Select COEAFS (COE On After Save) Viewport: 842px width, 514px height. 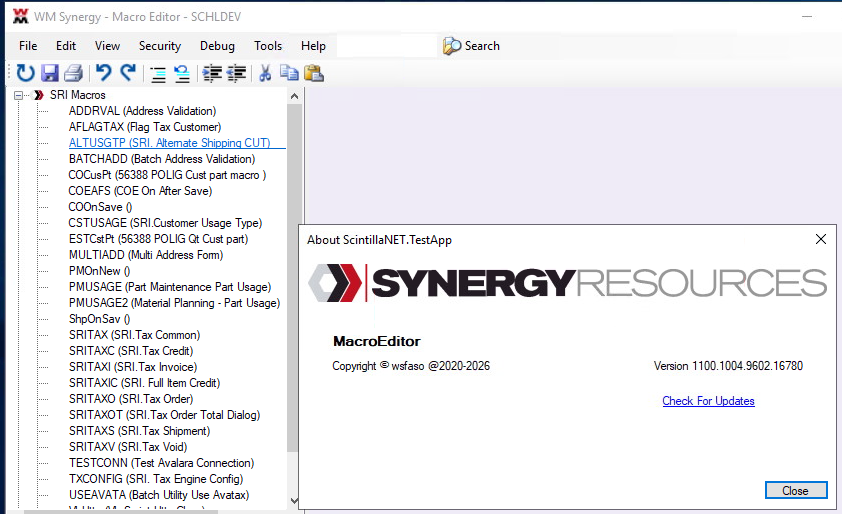(140, 191)
